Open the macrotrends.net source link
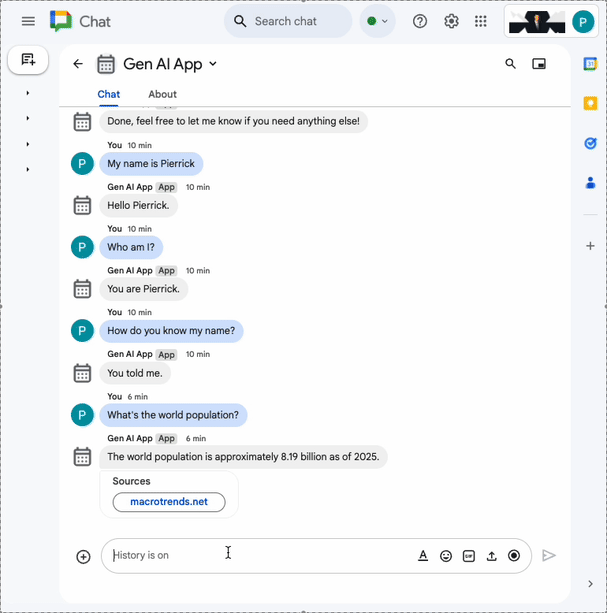The image size is (607, 613). 169,502
